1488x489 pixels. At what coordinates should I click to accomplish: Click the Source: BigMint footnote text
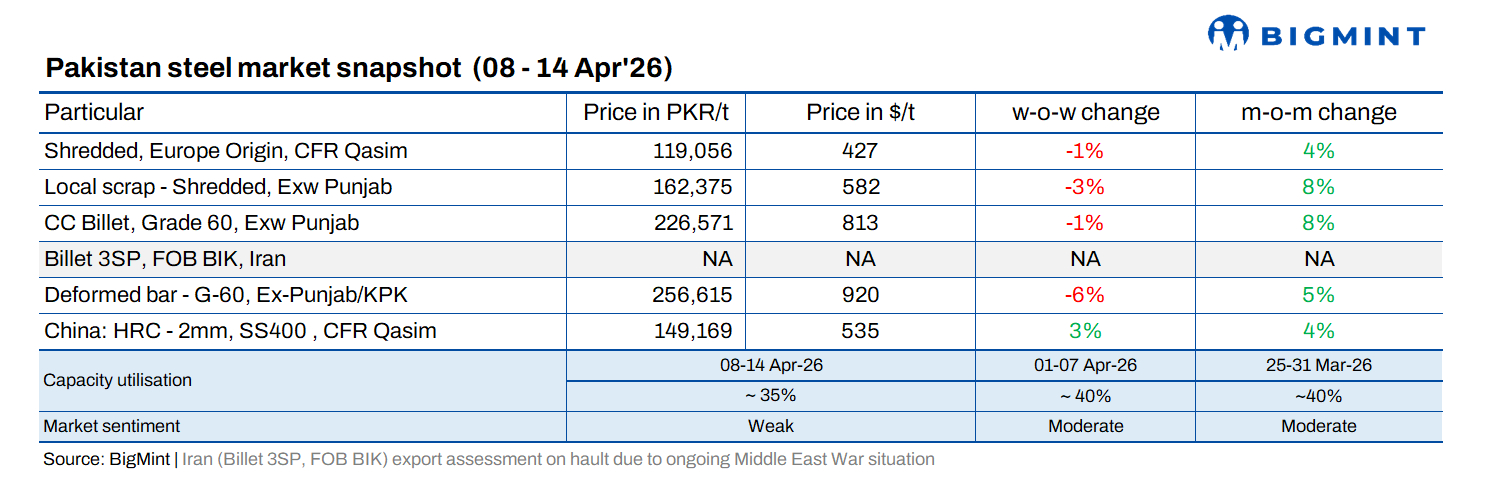click(x=108, y=460)
